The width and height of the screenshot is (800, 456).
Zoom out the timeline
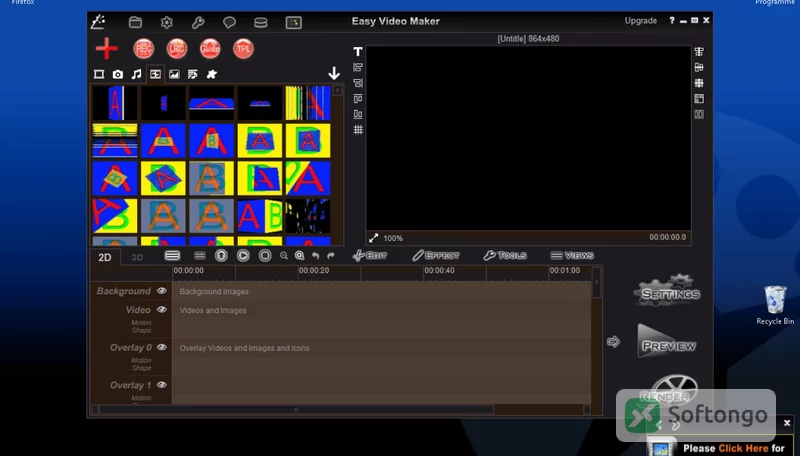(284, 256)
